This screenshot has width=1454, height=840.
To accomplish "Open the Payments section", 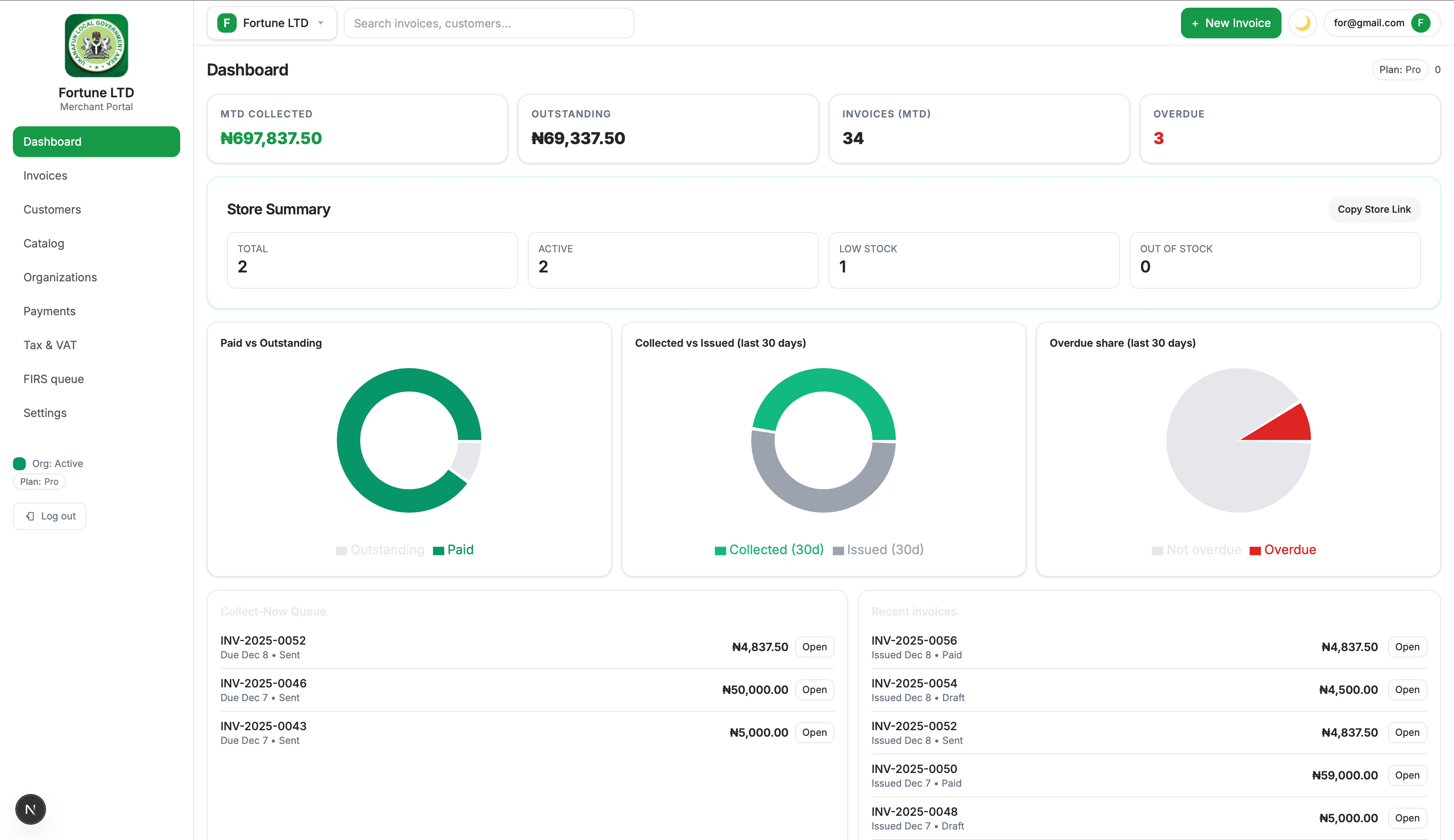I will pos(50,311).
